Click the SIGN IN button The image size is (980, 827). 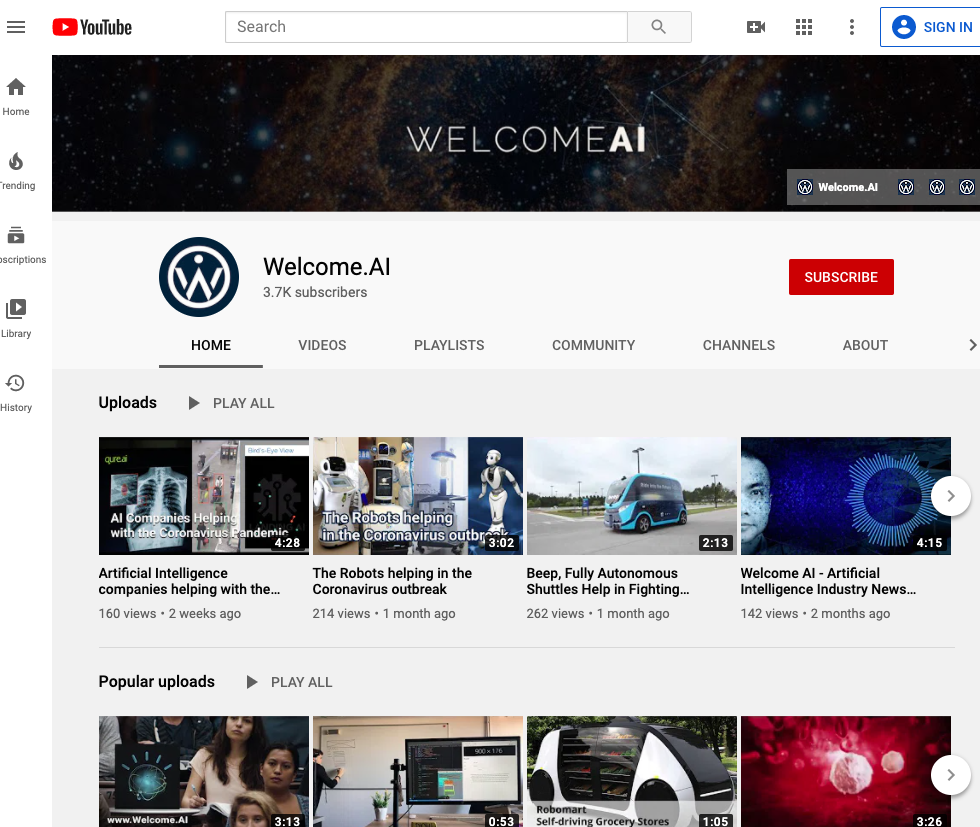coord(931,27)
